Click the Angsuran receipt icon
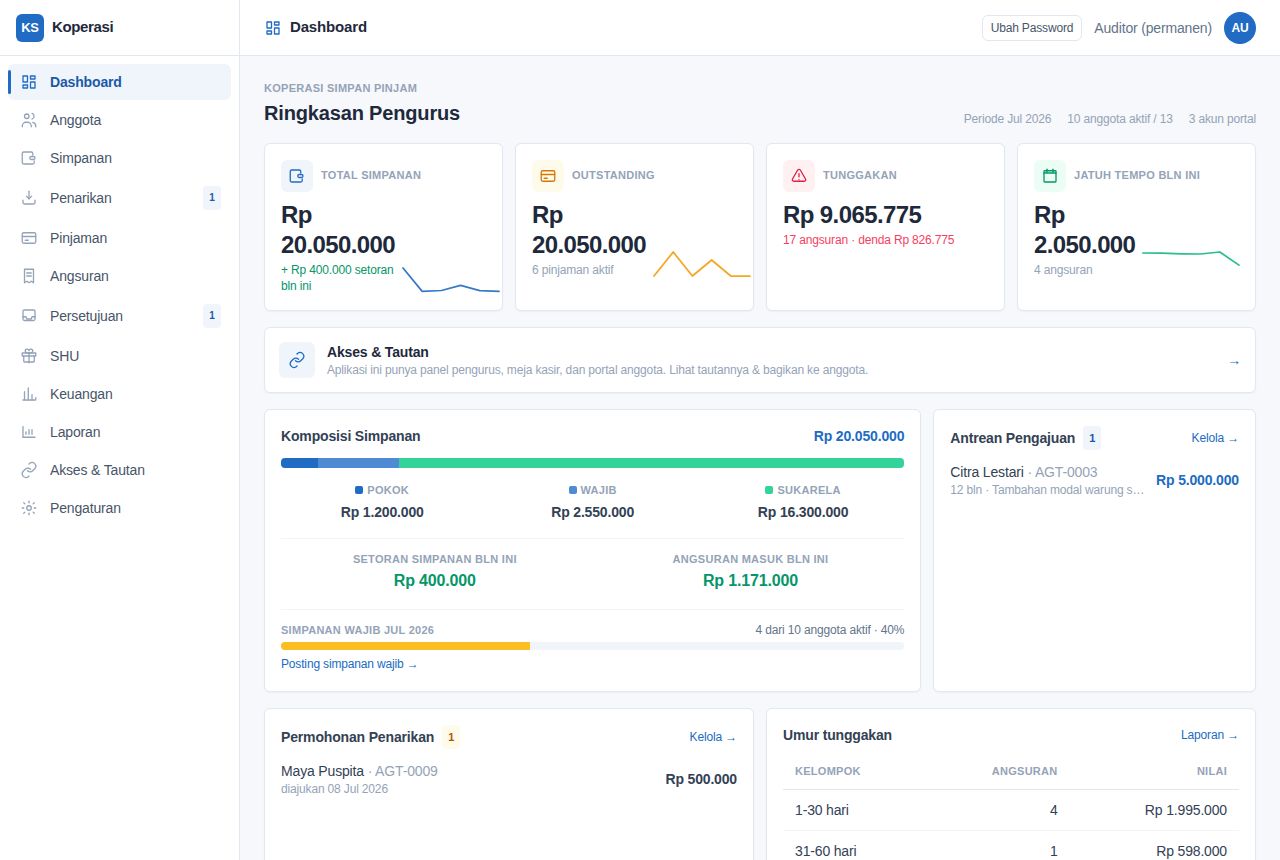The height and width of the screenshot is (860, 1280). [x=29, y=276]
